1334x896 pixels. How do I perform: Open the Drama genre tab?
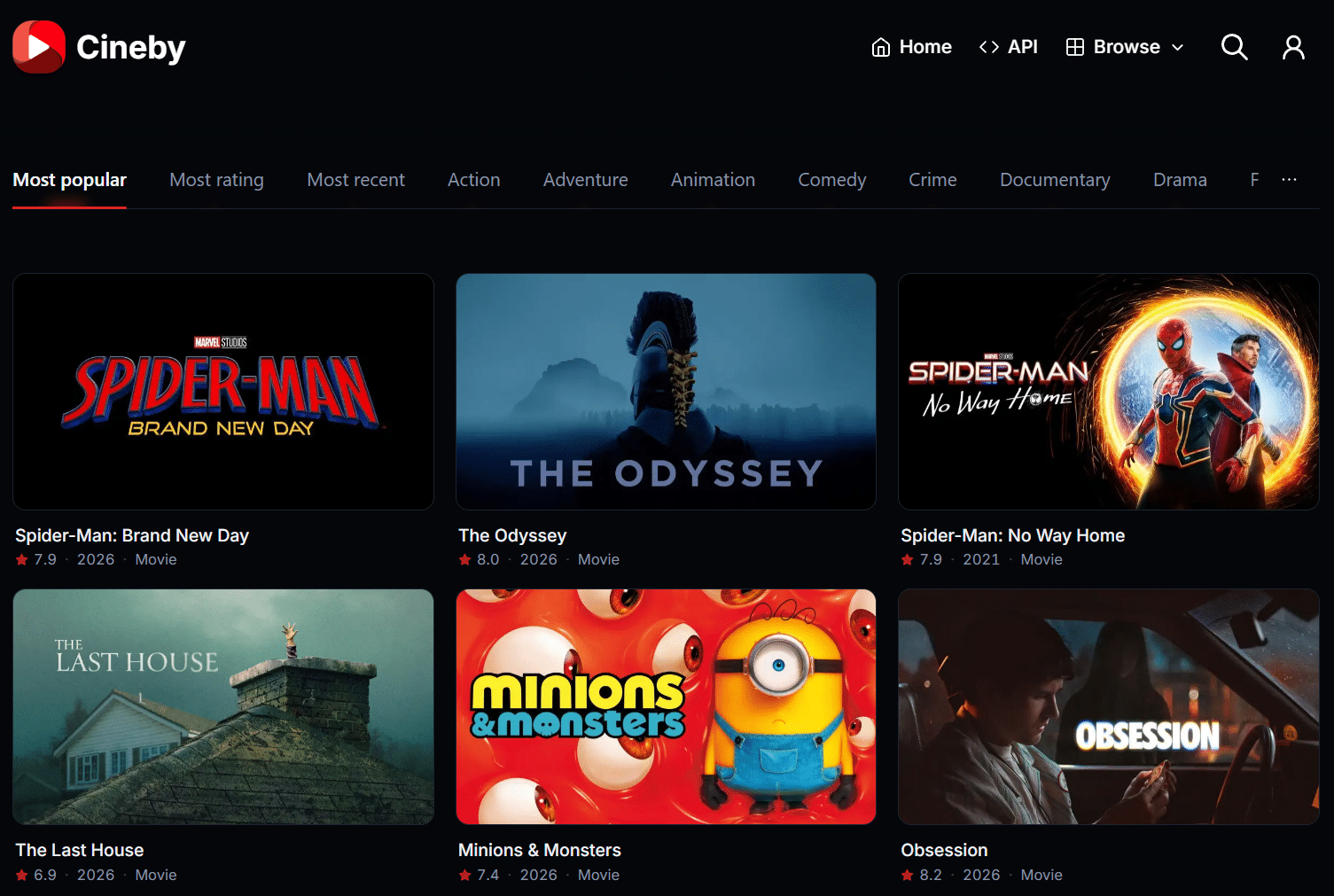click(1180, 180)
